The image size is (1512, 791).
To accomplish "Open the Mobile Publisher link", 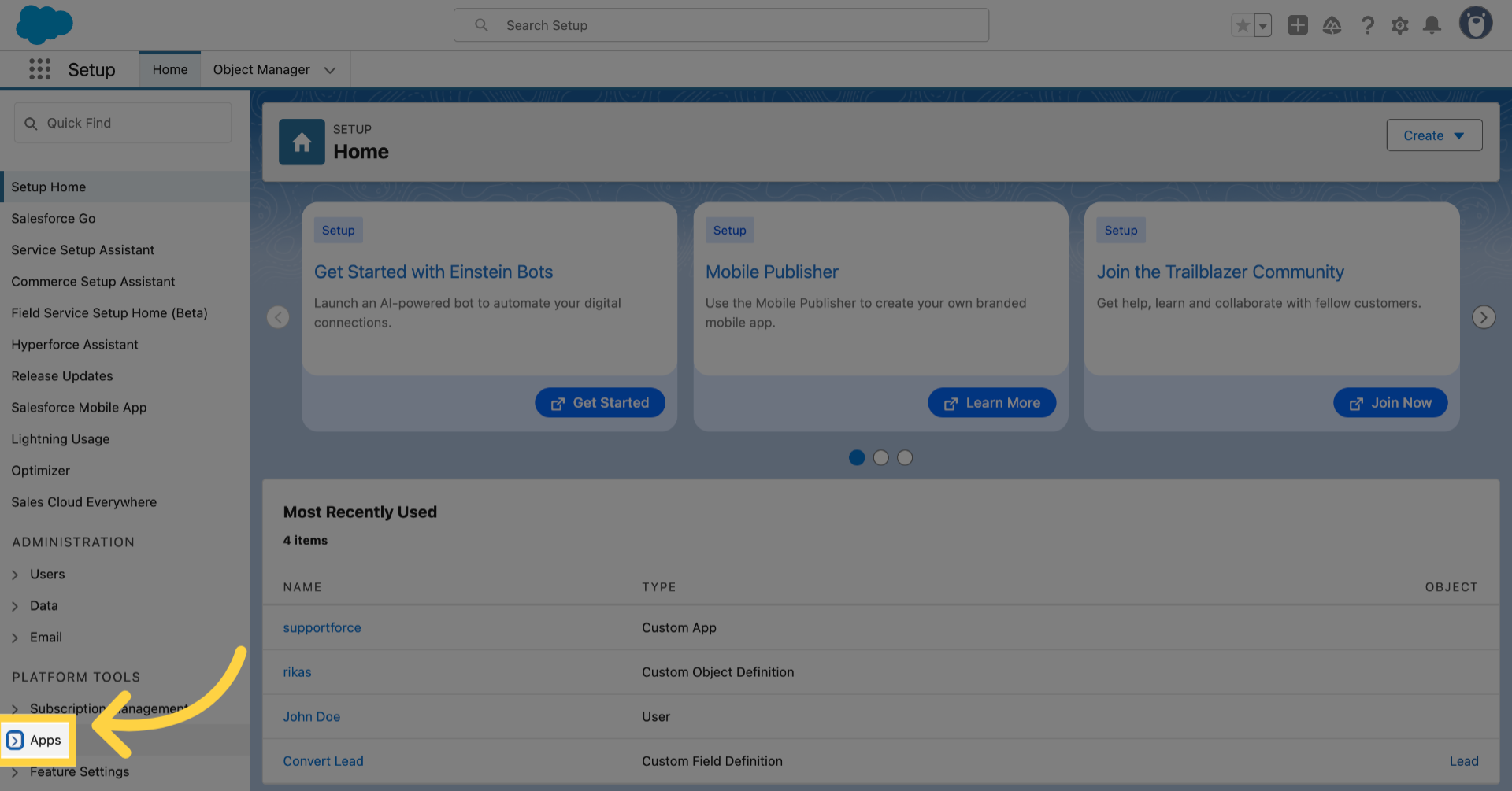I will pos(772,272).
